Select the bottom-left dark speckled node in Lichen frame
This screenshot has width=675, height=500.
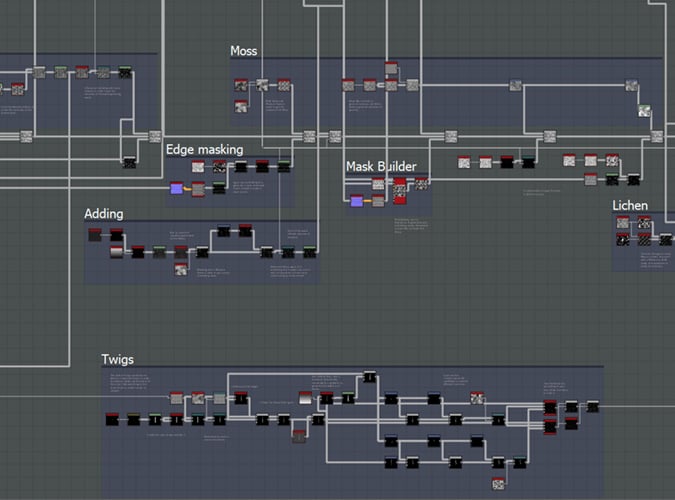[622, 239]
